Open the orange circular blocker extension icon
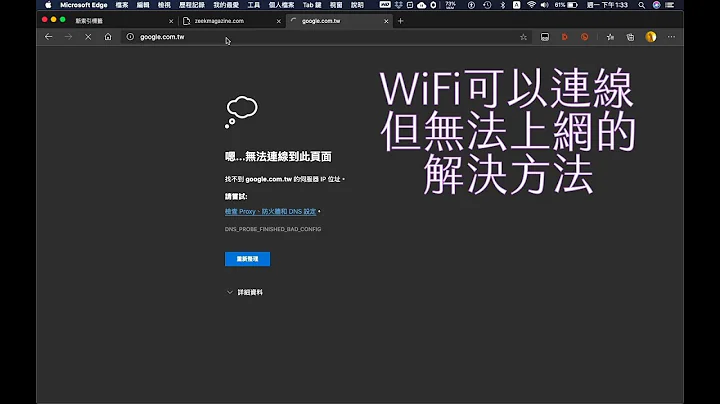 click(x=585, y=37)
